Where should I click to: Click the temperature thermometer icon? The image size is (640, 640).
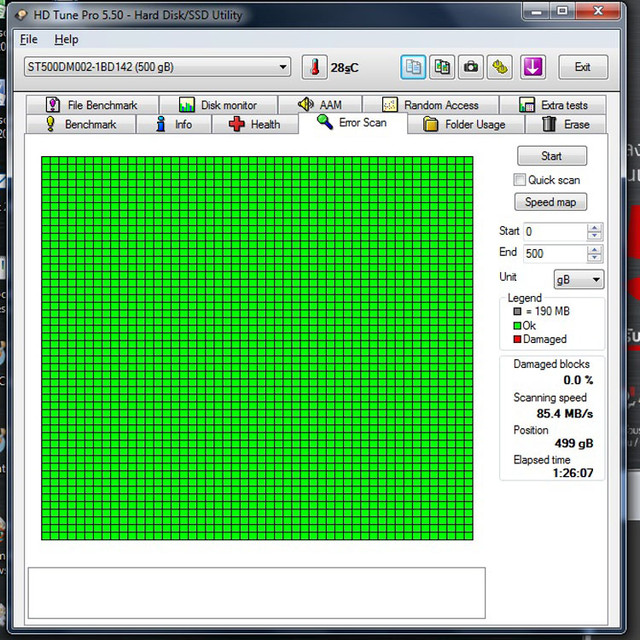pos(314,67)
